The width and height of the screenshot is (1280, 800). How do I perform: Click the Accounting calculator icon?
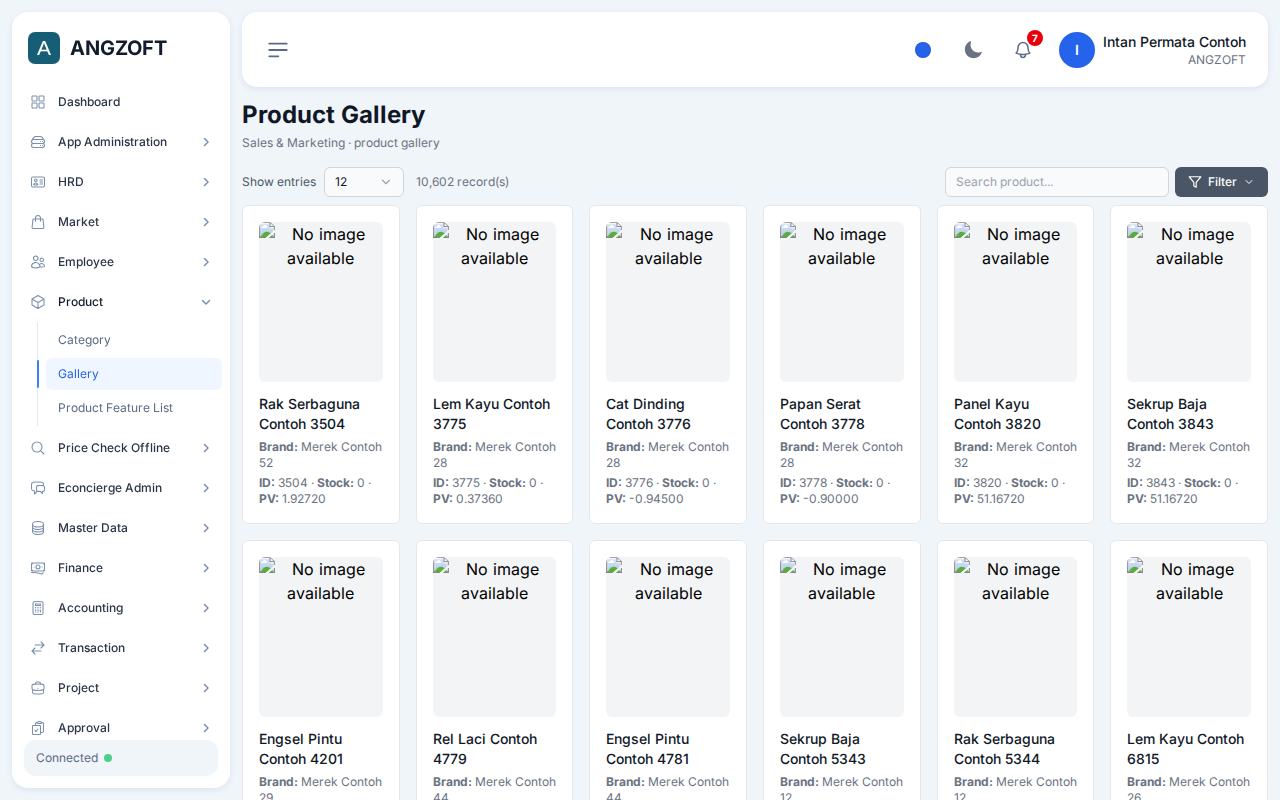click(x=38, y=608)
